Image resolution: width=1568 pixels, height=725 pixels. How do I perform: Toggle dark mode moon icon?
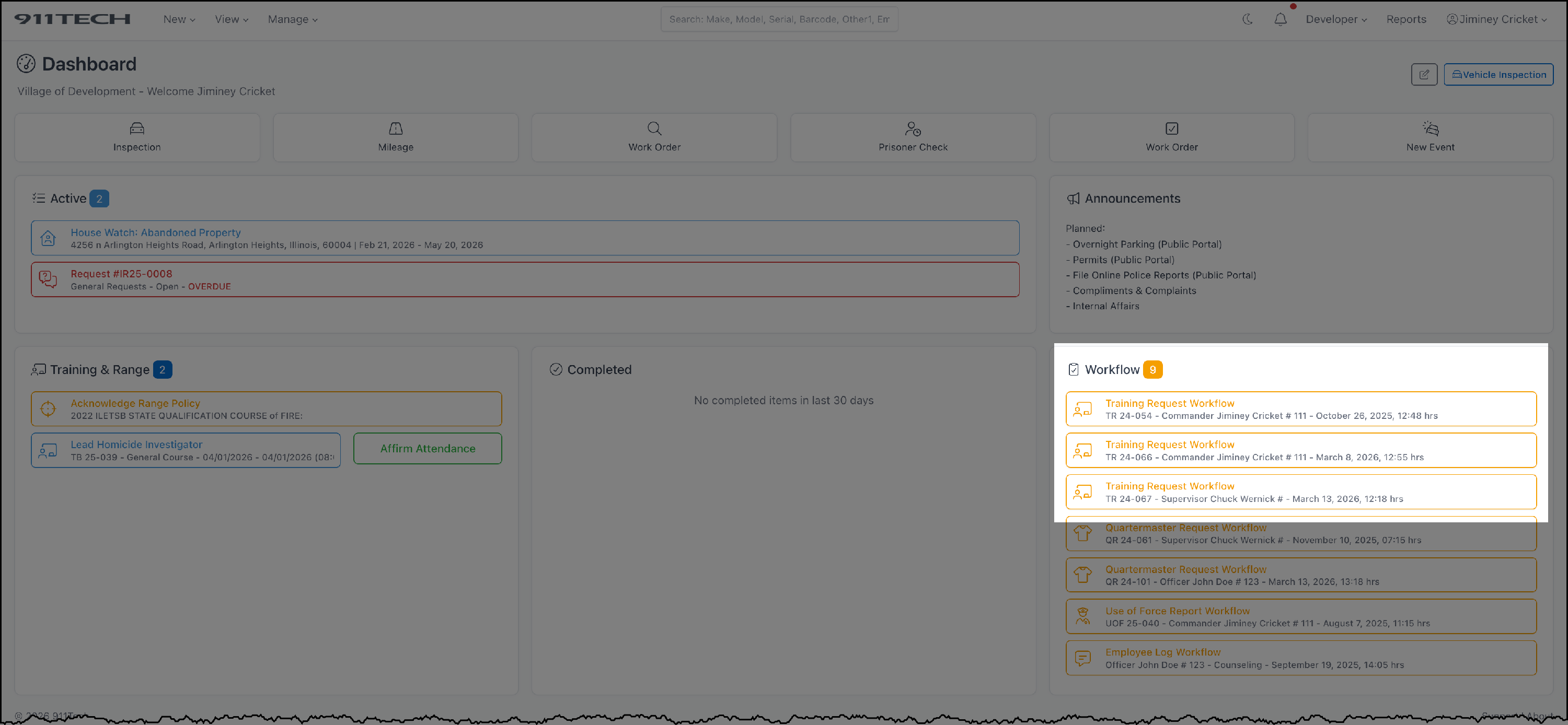pos(1247,19)
